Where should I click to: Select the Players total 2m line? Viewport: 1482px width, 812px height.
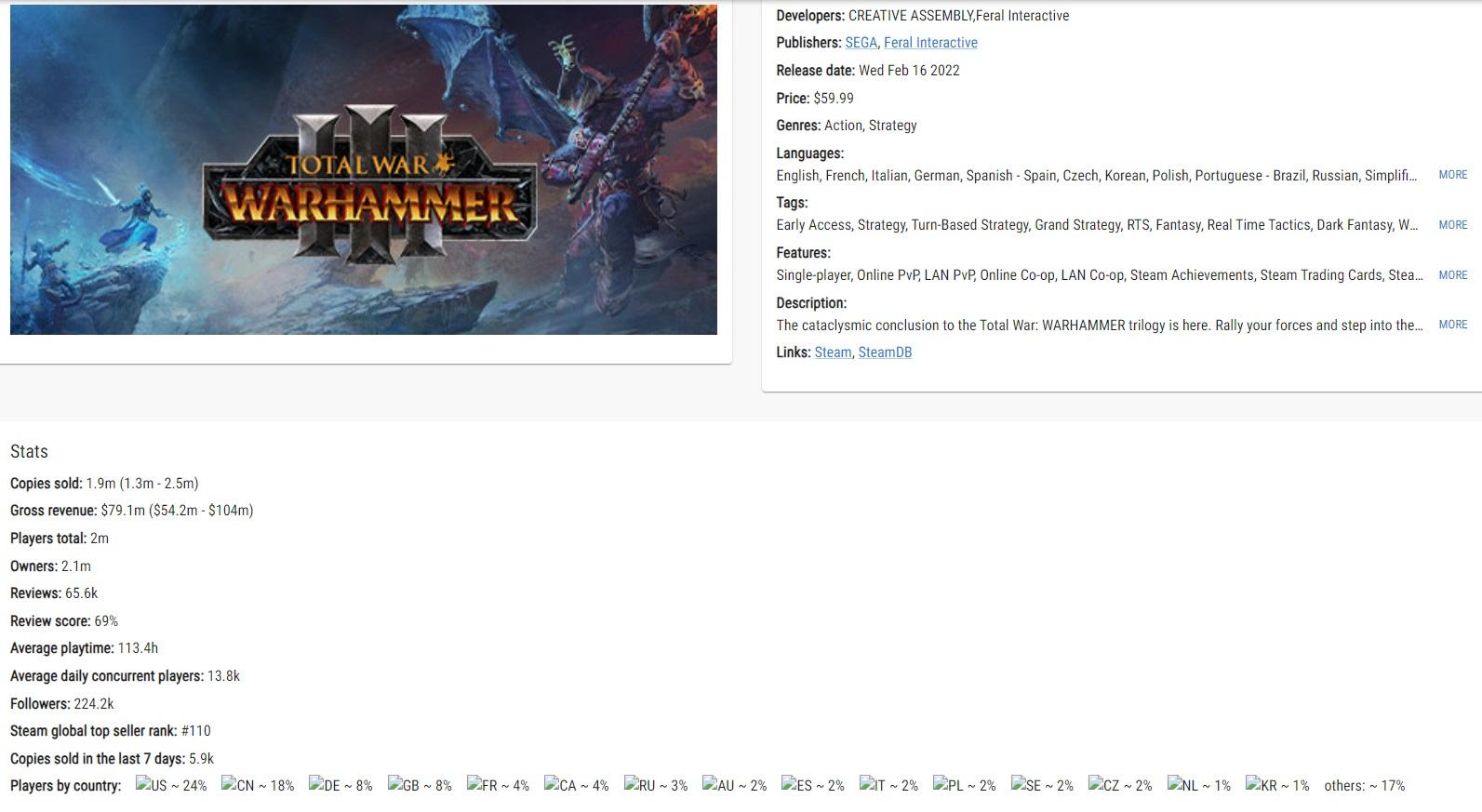point(60,539)
